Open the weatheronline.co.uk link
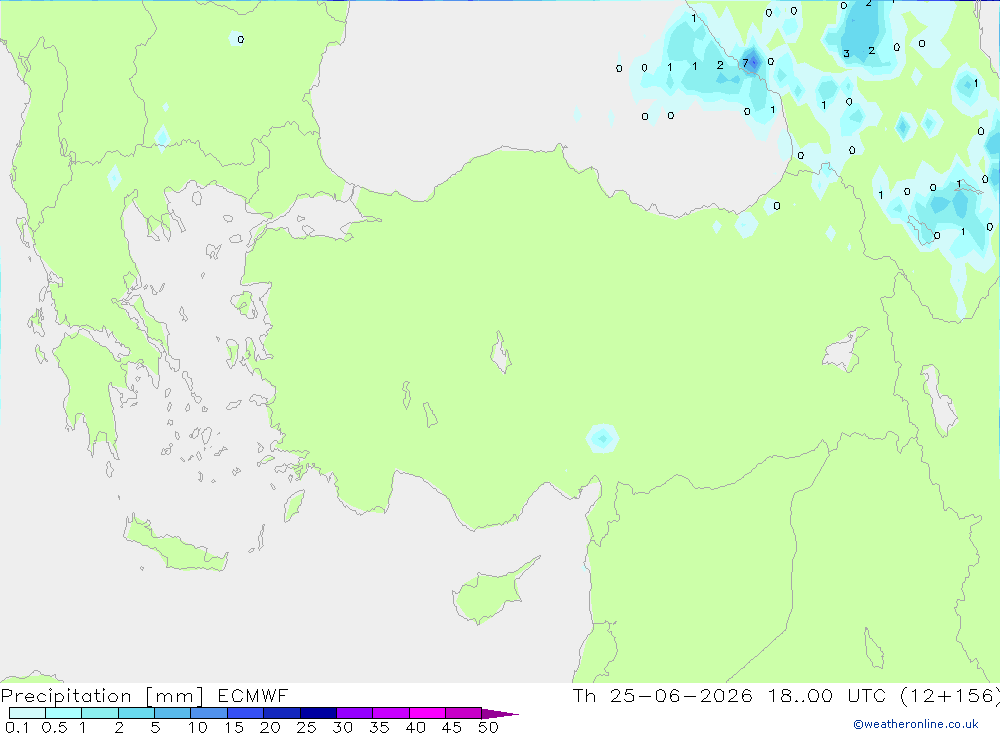Viewport: 1000px width, 733px height. [916, 724]
